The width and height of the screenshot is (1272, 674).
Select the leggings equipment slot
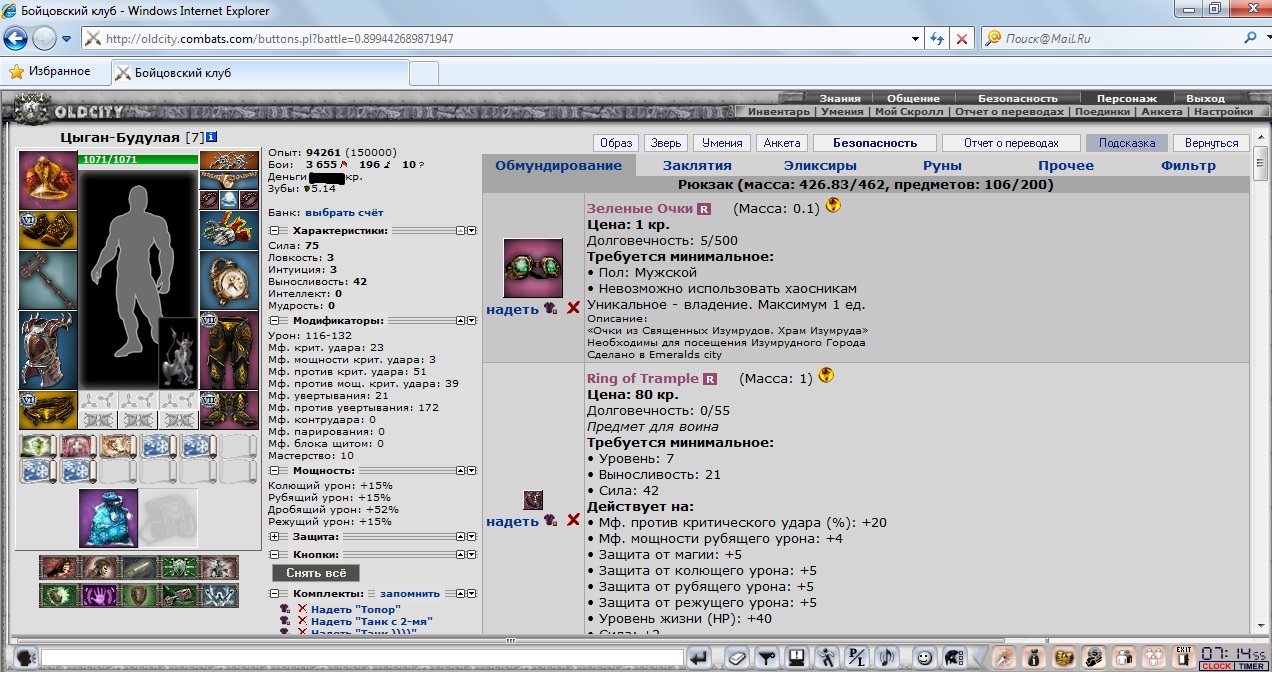[229, 350]
